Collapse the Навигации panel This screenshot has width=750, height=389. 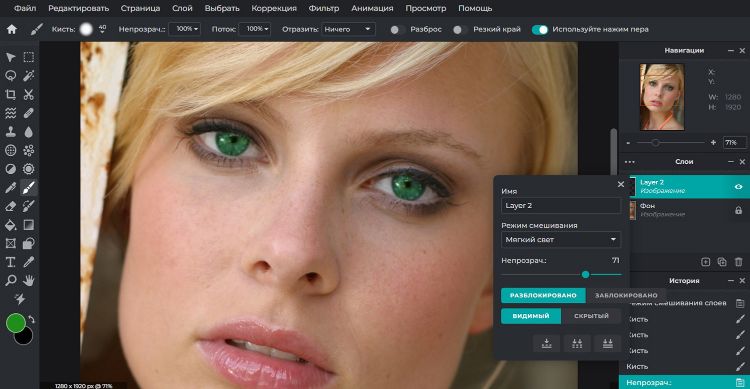tap(731, 50)
